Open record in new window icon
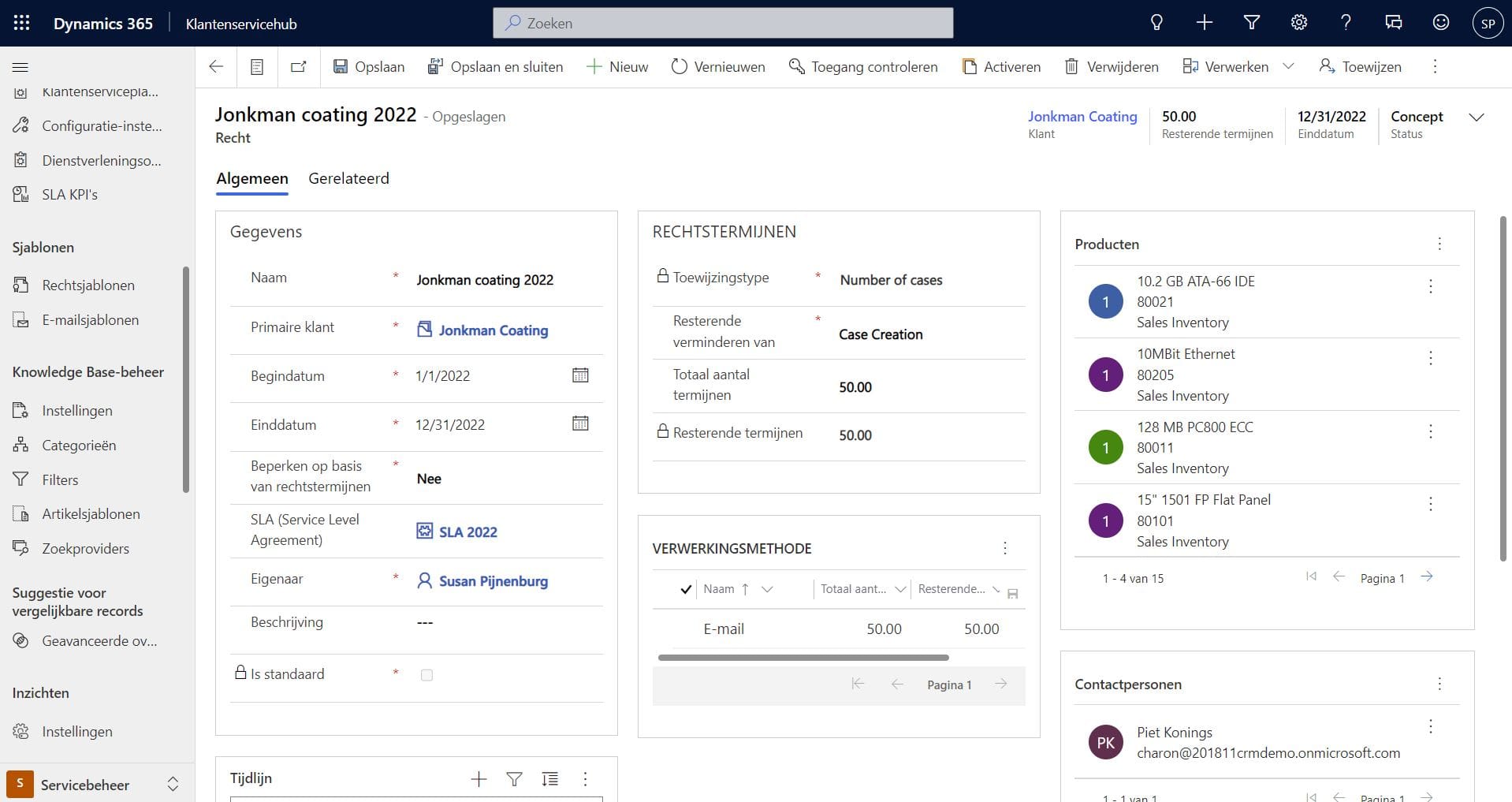The height and width of the screenshot is (802, 1512). (298, 67)
